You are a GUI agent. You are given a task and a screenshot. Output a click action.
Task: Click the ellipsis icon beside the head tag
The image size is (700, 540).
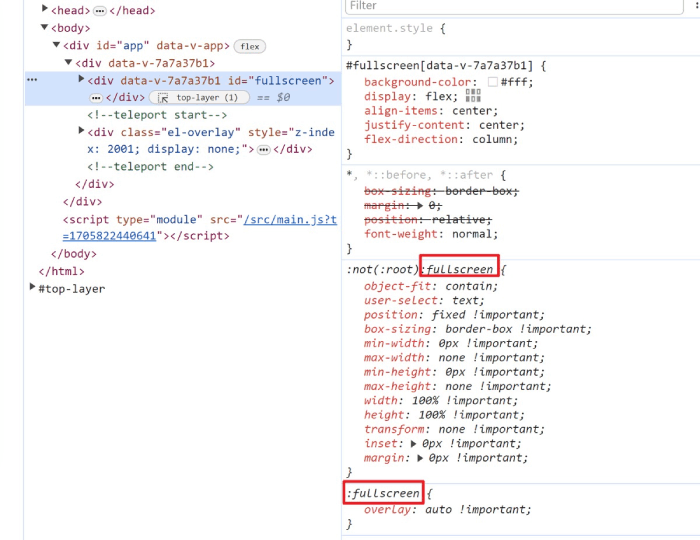coord(100,11)
